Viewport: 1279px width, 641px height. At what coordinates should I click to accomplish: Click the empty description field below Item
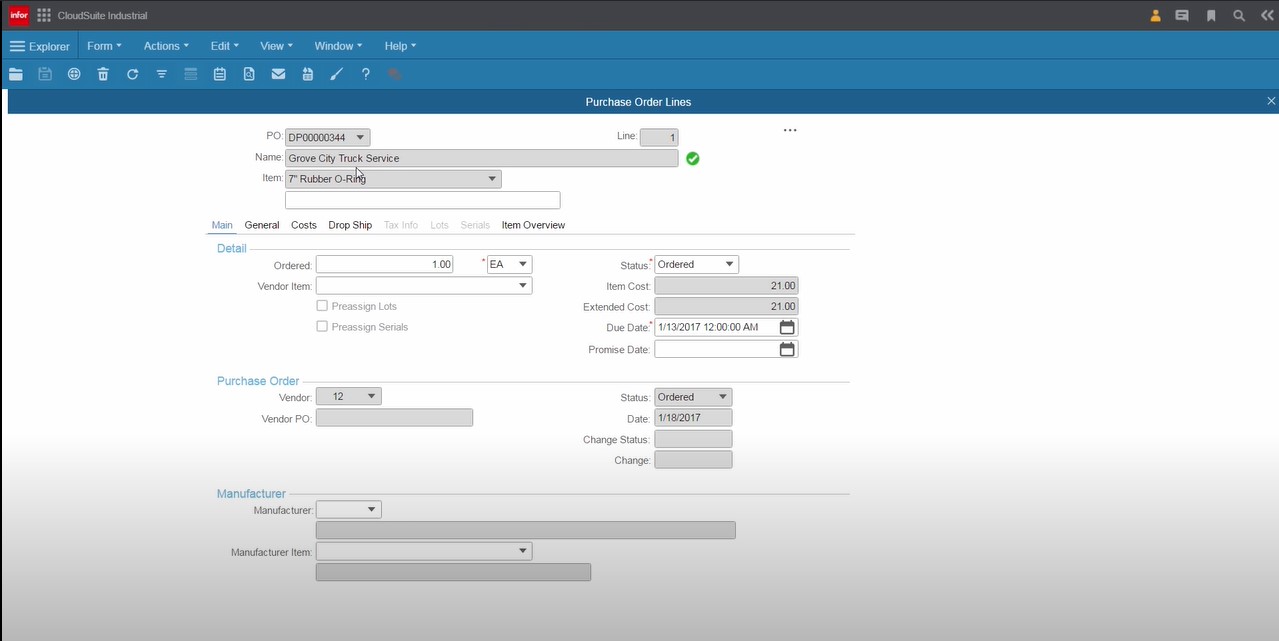pos(423,200)
